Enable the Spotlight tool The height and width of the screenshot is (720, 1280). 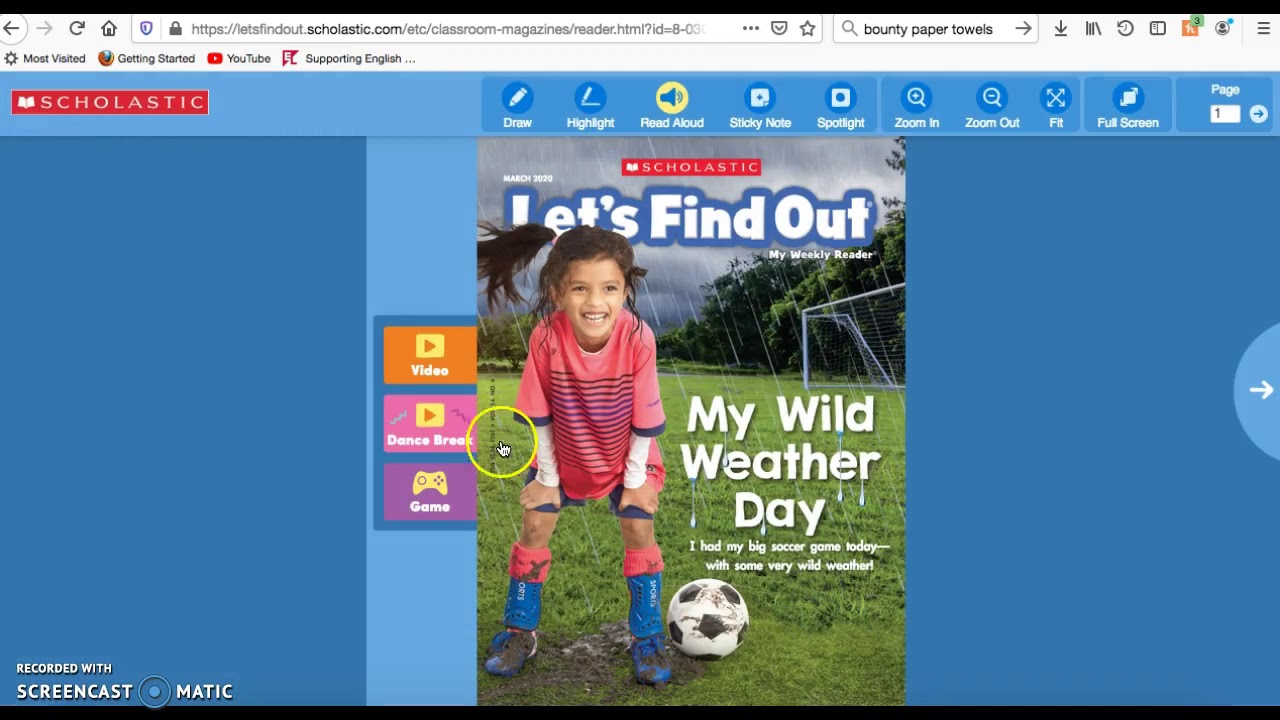pos(840,105)
